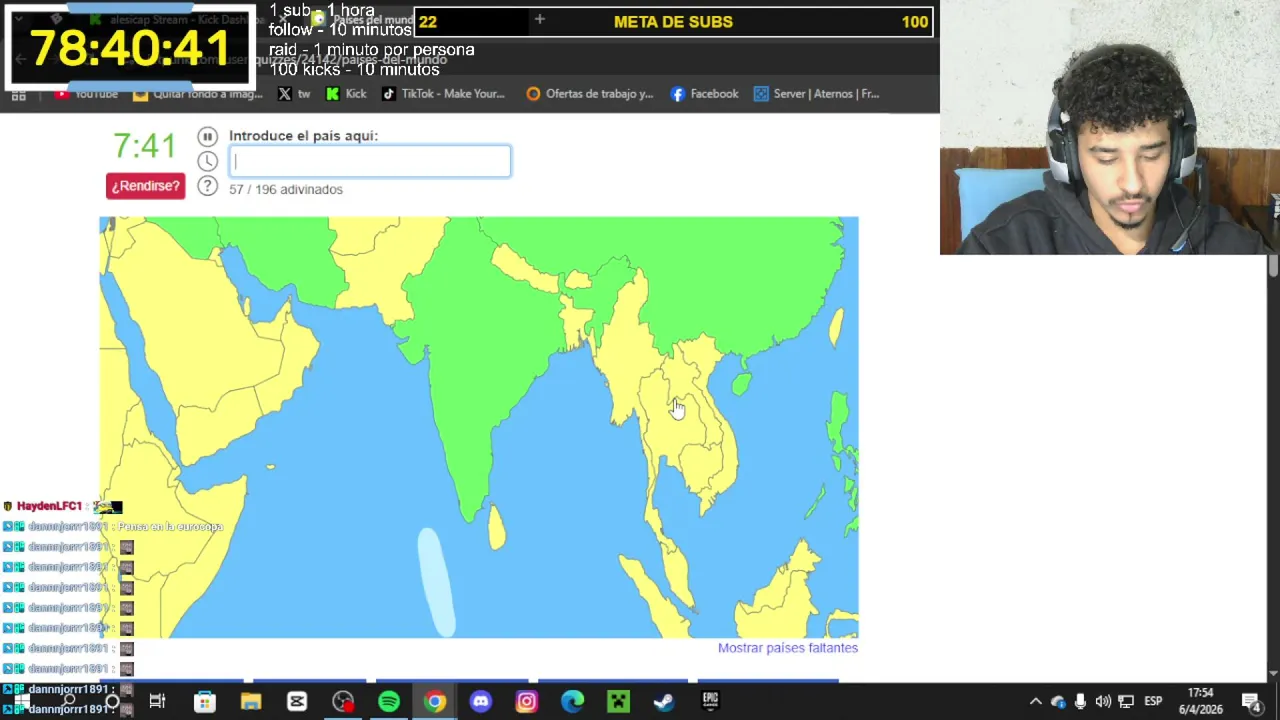The height and width of the screenshot is (720, 1280).
Task: Click the red ¿Rendirse? button
Action: point(145,186)
